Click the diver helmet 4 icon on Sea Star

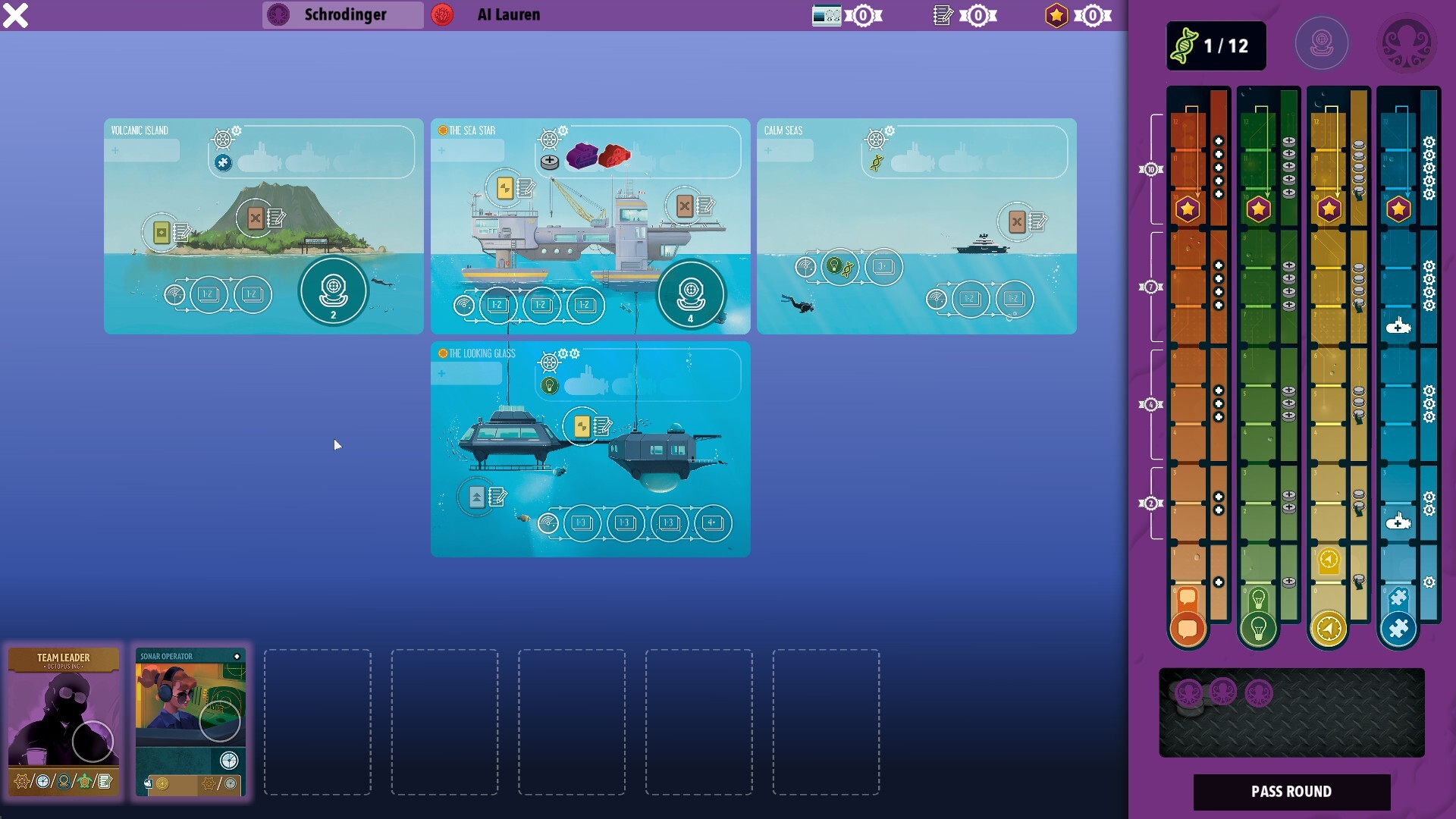pyautogui.click(x=691, y=294)
